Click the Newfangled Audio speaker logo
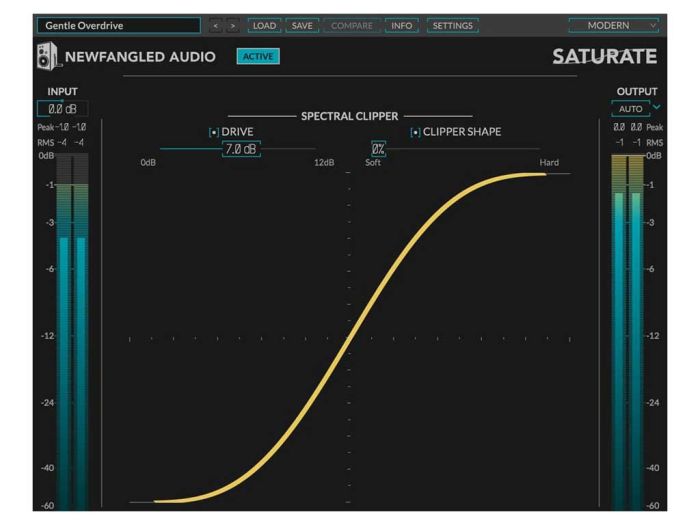700x525 pixels. click(x=48, y=56)
